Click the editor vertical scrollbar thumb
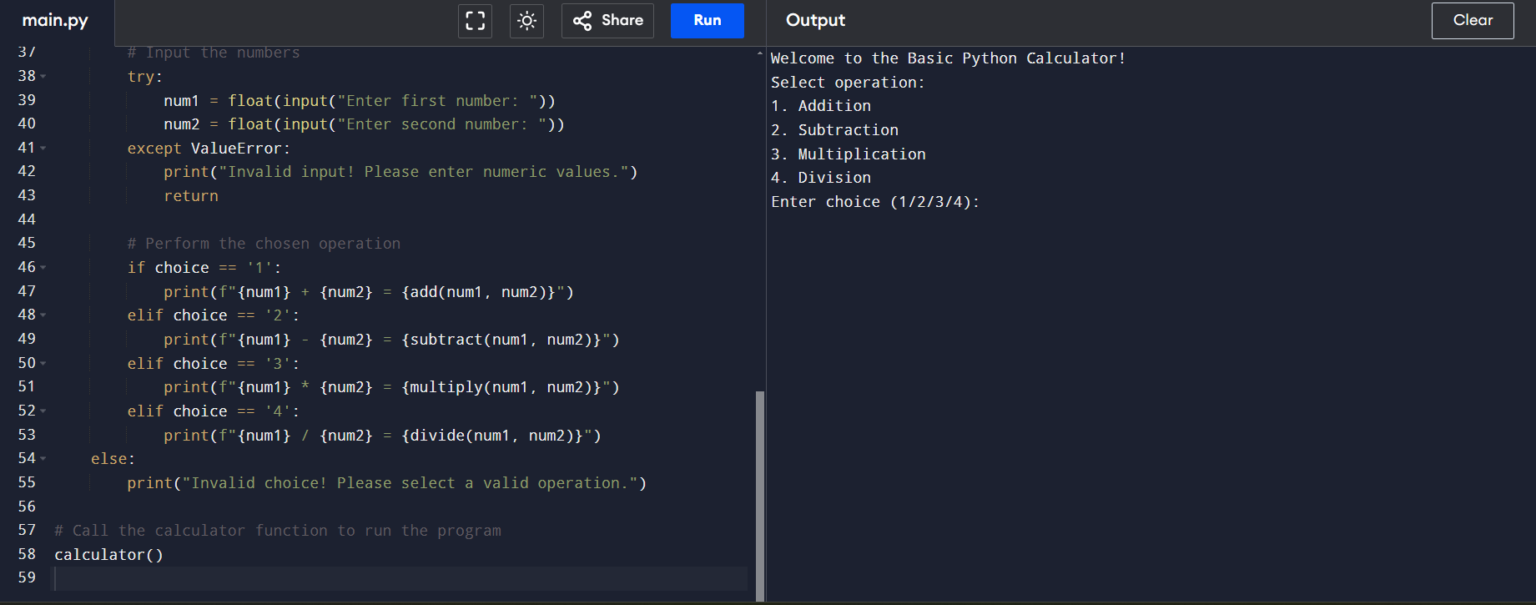Viewport: 1536px width, 605px height. click(x=760, y=494)
